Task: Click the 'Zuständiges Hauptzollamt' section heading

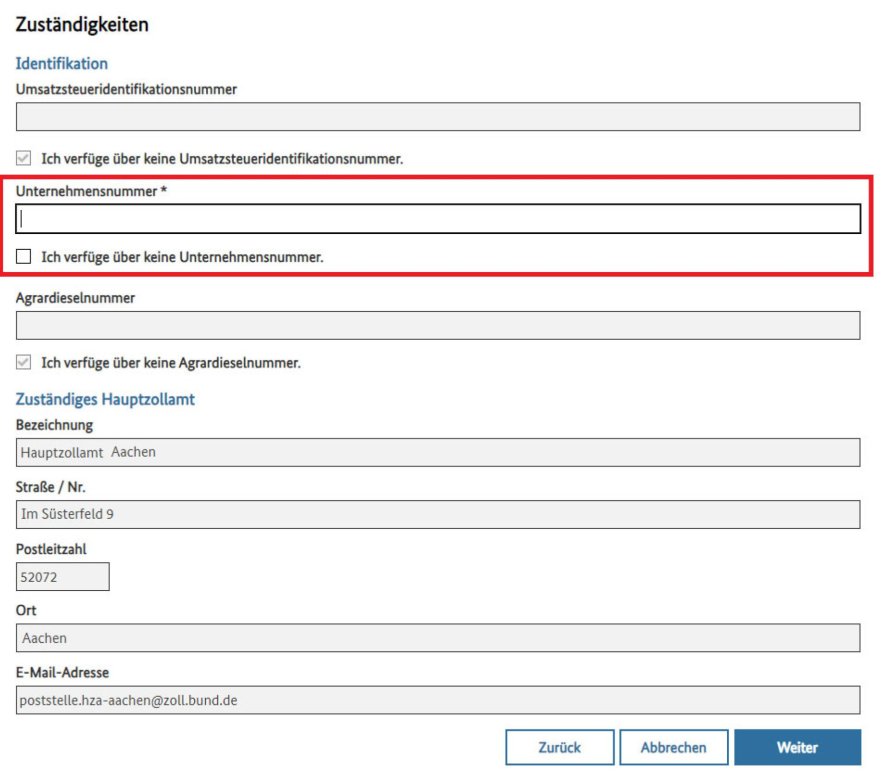Action: (x=105, y=399)
